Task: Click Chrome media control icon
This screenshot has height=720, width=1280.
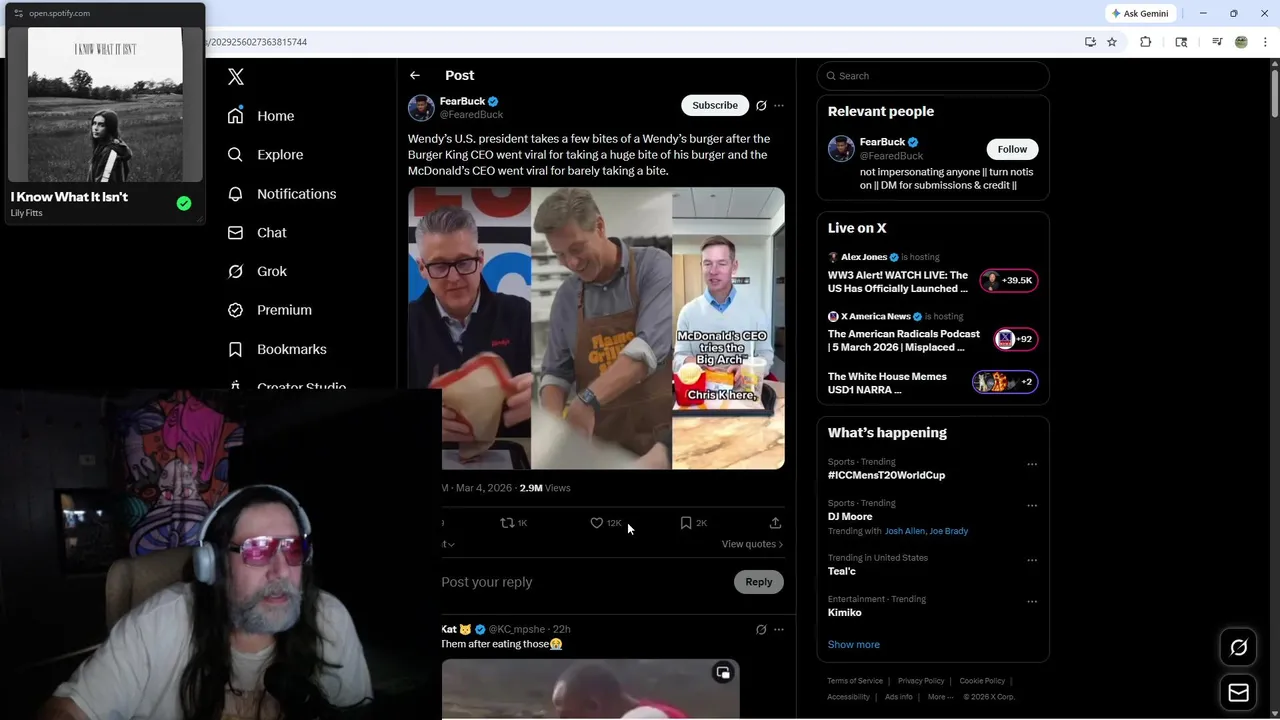Action: [1217, 42]
